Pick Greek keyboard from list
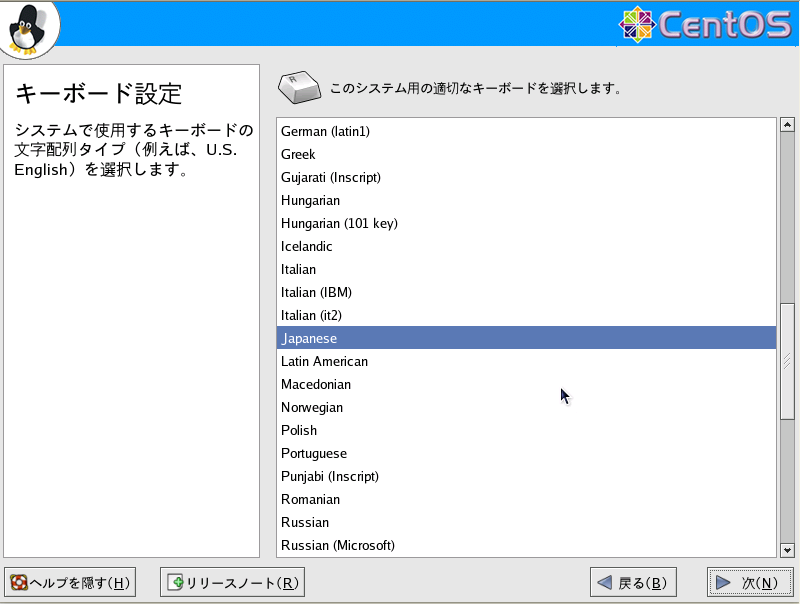The width and height of the screenshot is (801, 604). [x=526, y=154]
